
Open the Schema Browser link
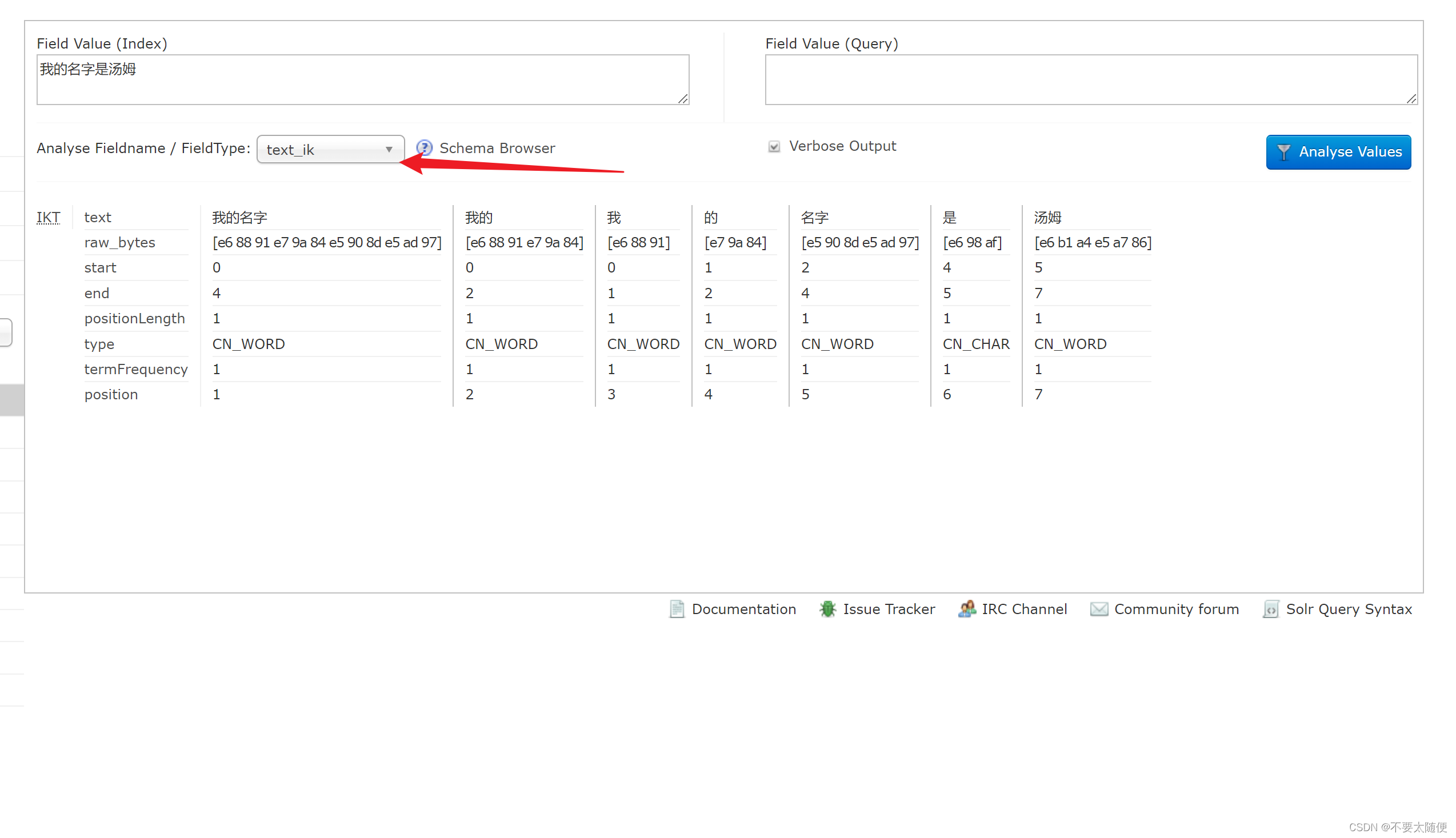coord(497,148)
